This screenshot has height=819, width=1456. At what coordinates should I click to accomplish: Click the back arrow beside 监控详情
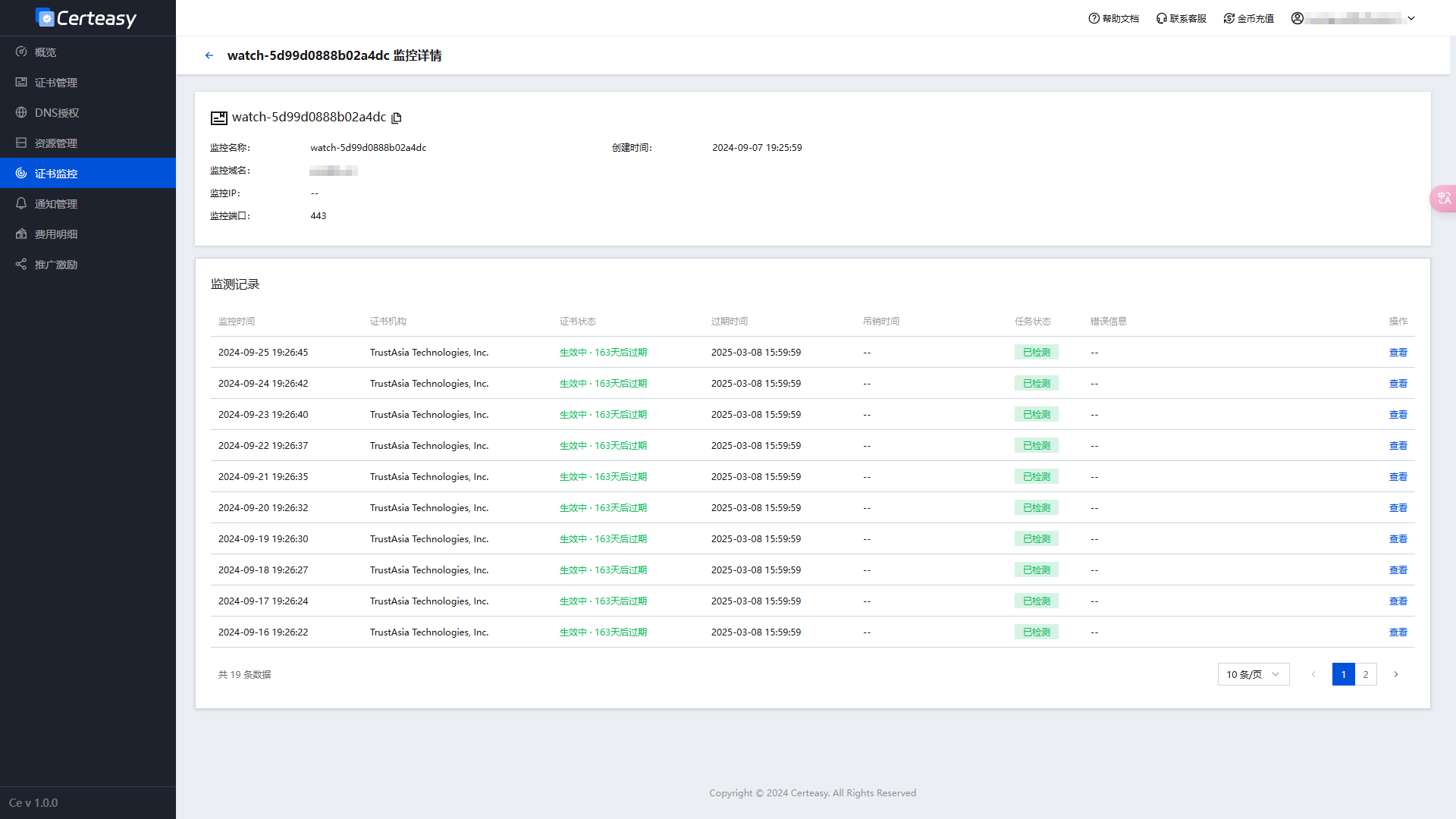(x=209, y=55)
